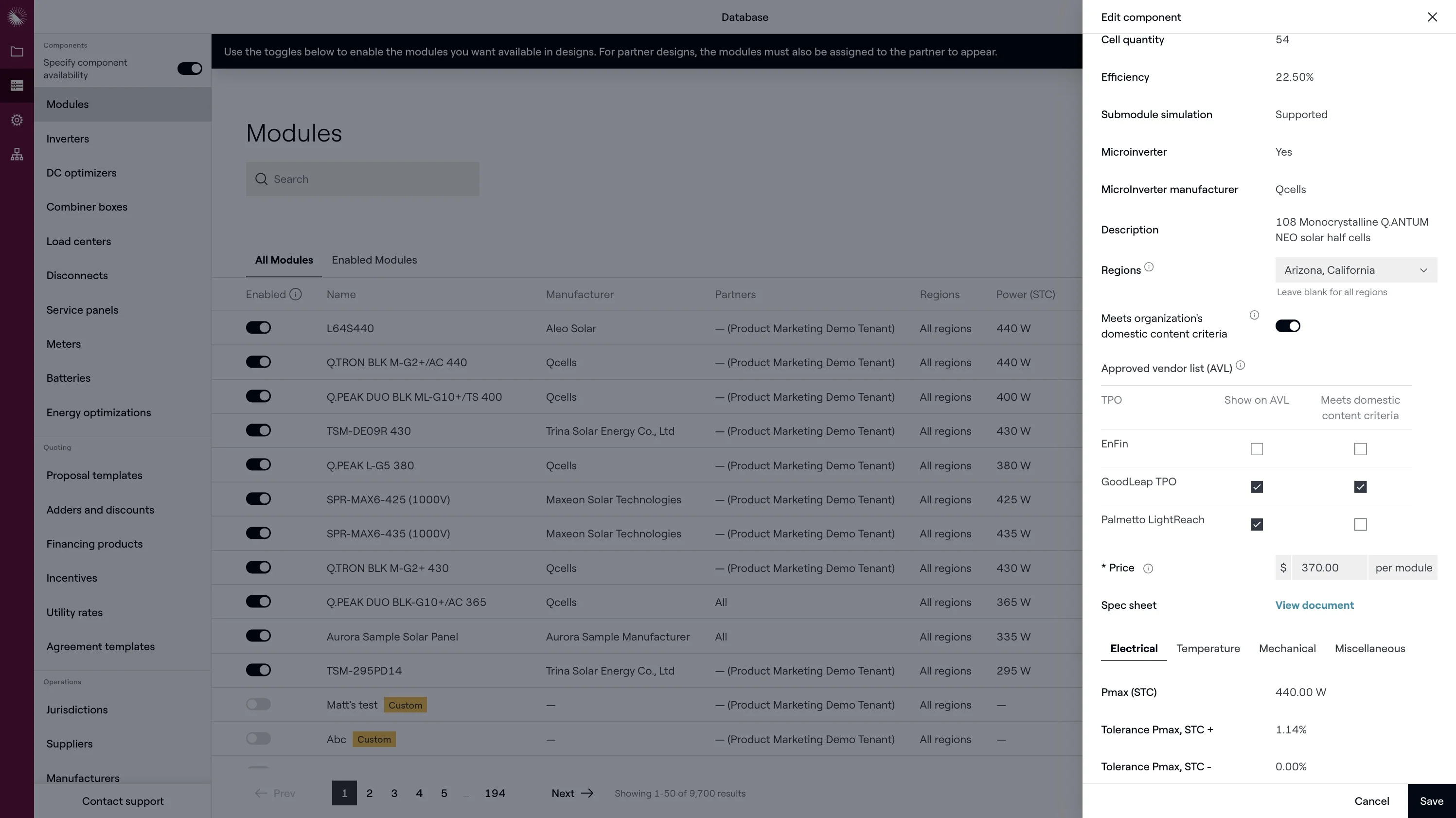
Task: Disable Specify component availability toggle
Action: [189, 69]
